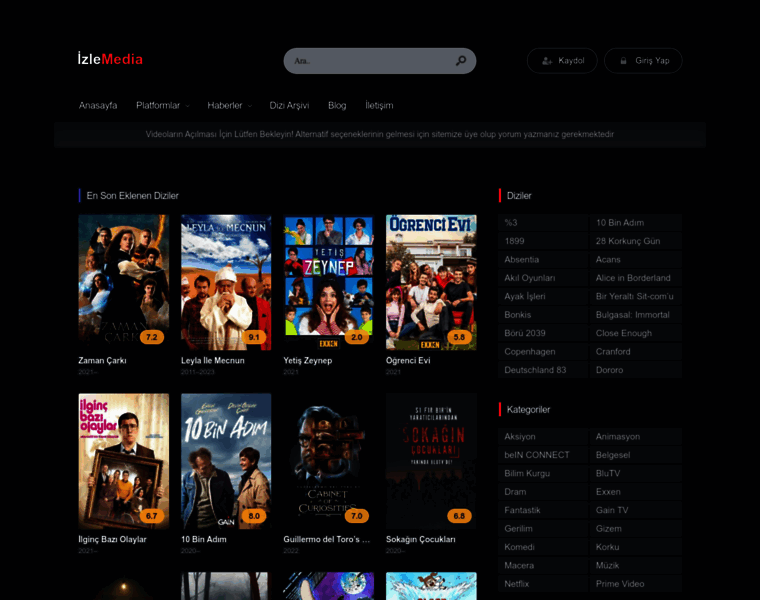The width and height of the screenshot is (760, 600).
Task: Click the Yetiş Zeynep title link
Action: pyautogui.click(x=308, y=361)
